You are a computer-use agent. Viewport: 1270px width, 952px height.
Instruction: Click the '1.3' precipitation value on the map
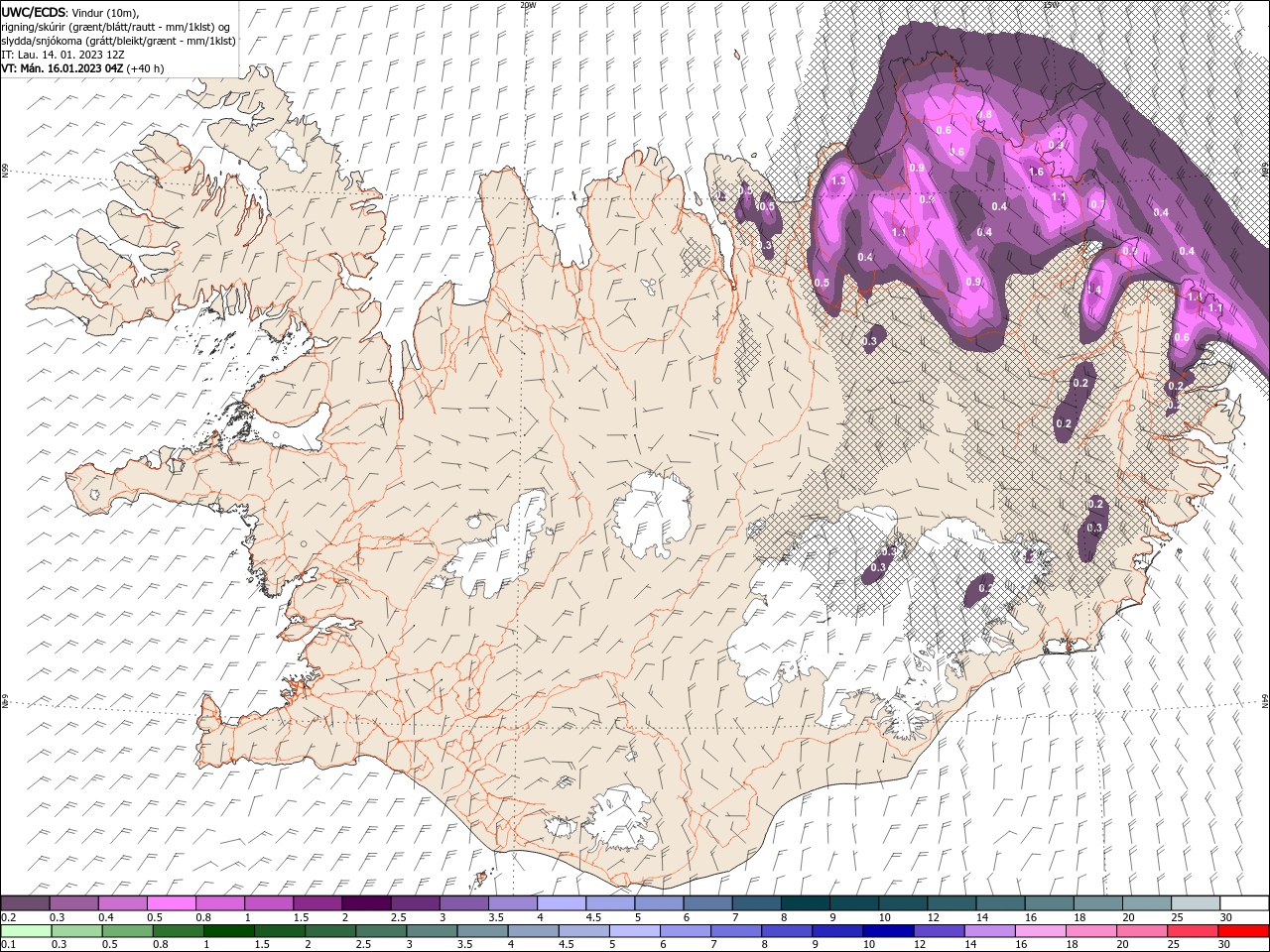click(x=838, y=180)
